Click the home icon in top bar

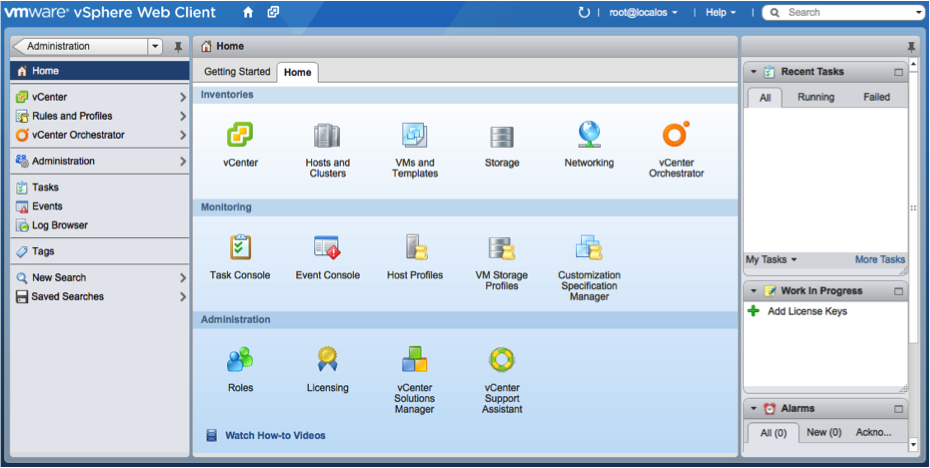pyautogui.click(x=248, y=12)
